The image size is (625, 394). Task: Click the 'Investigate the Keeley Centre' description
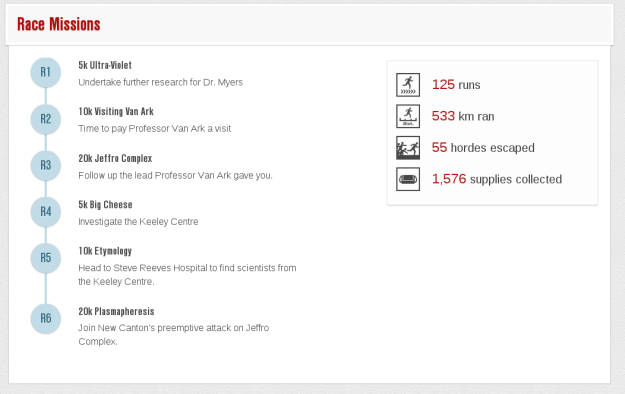click(138, 222)
